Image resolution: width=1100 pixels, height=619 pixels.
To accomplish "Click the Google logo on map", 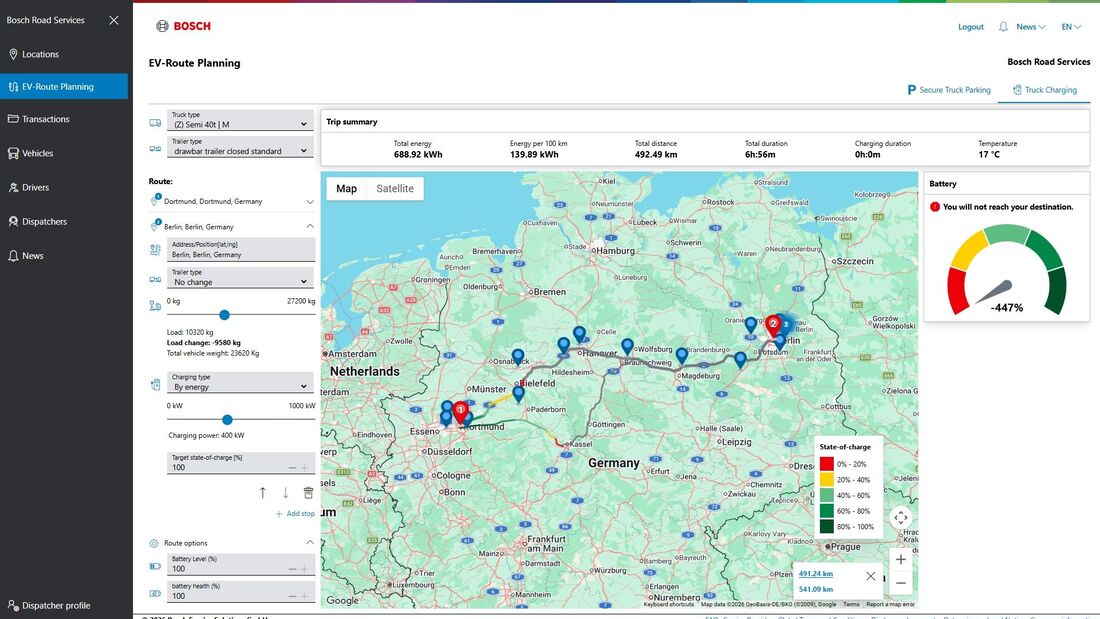I will click(x=342, y=600).
